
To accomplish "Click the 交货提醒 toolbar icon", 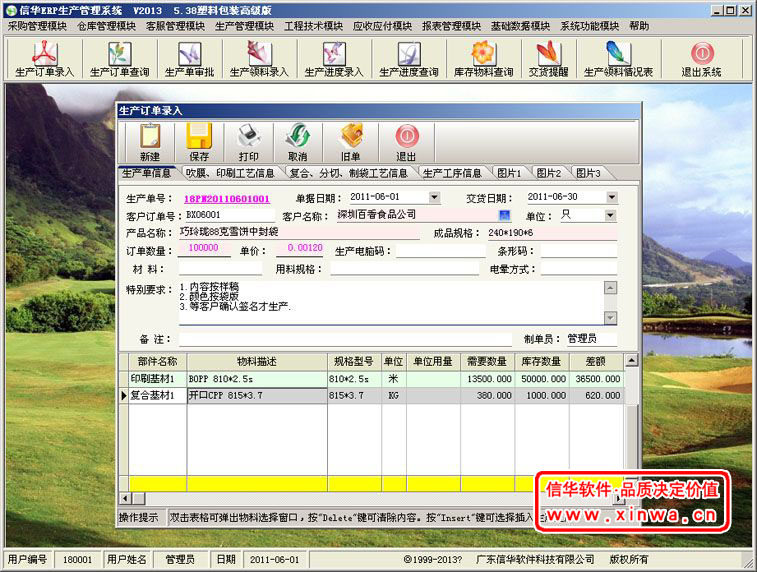I will [548, 59].
